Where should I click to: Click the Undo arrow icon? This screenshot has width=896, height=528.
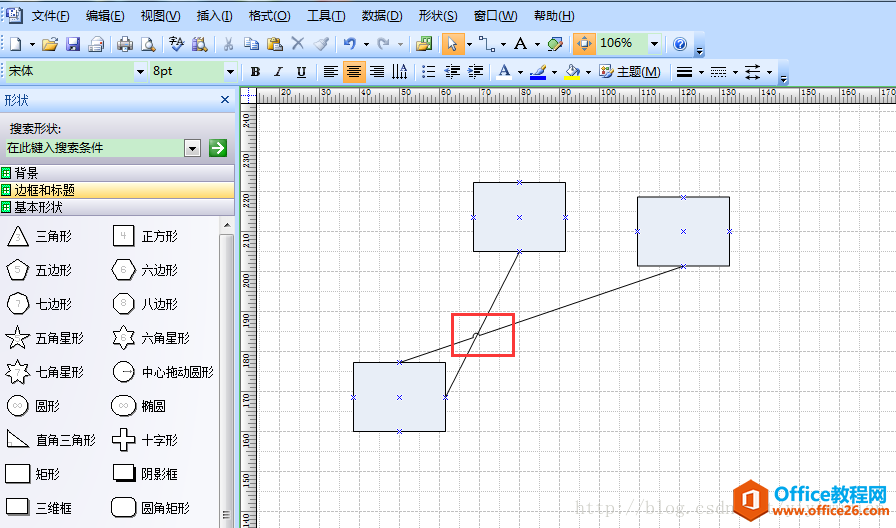(349, 44)
